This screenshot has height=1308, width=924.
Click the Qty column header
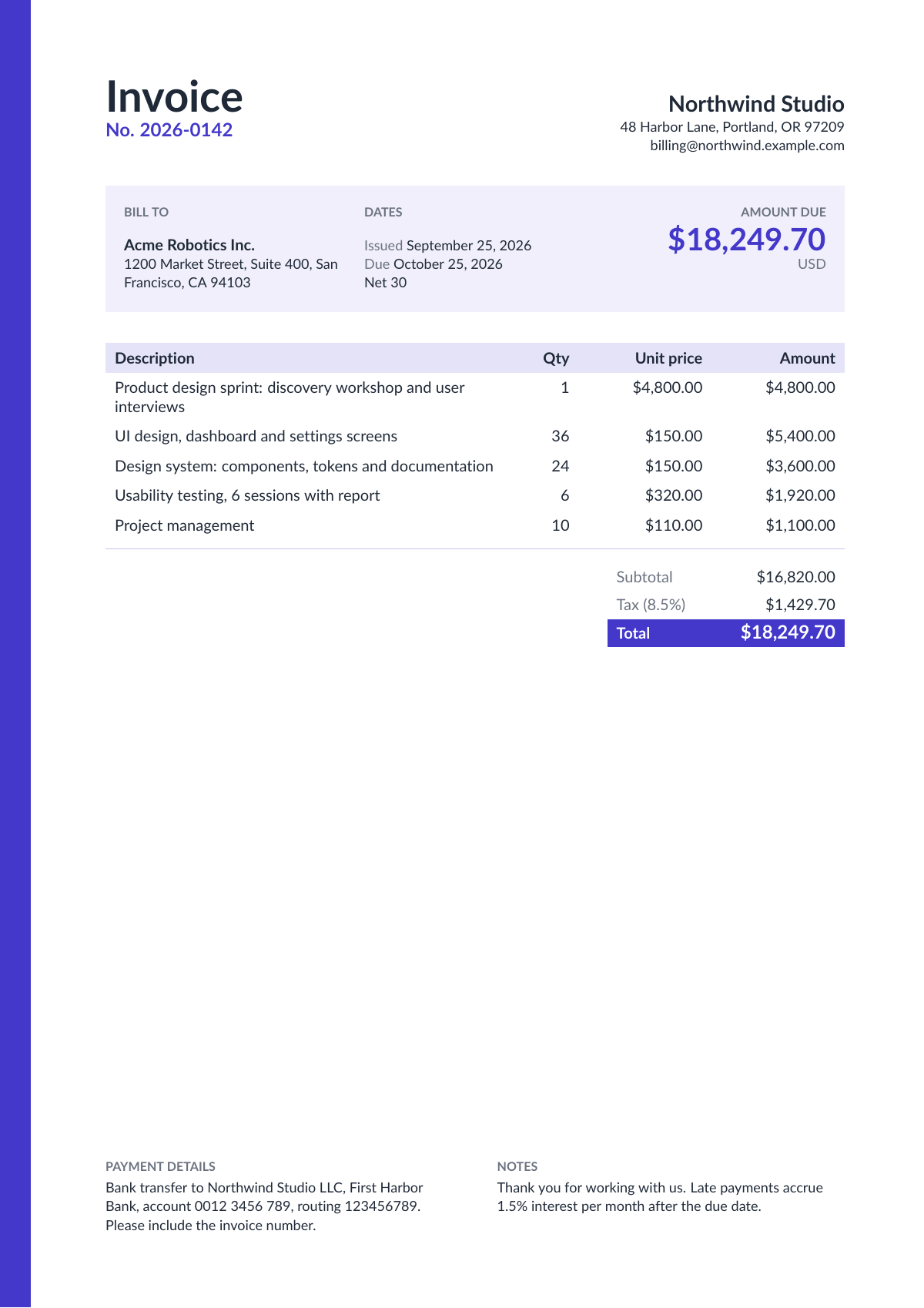(x=556, y=358)
